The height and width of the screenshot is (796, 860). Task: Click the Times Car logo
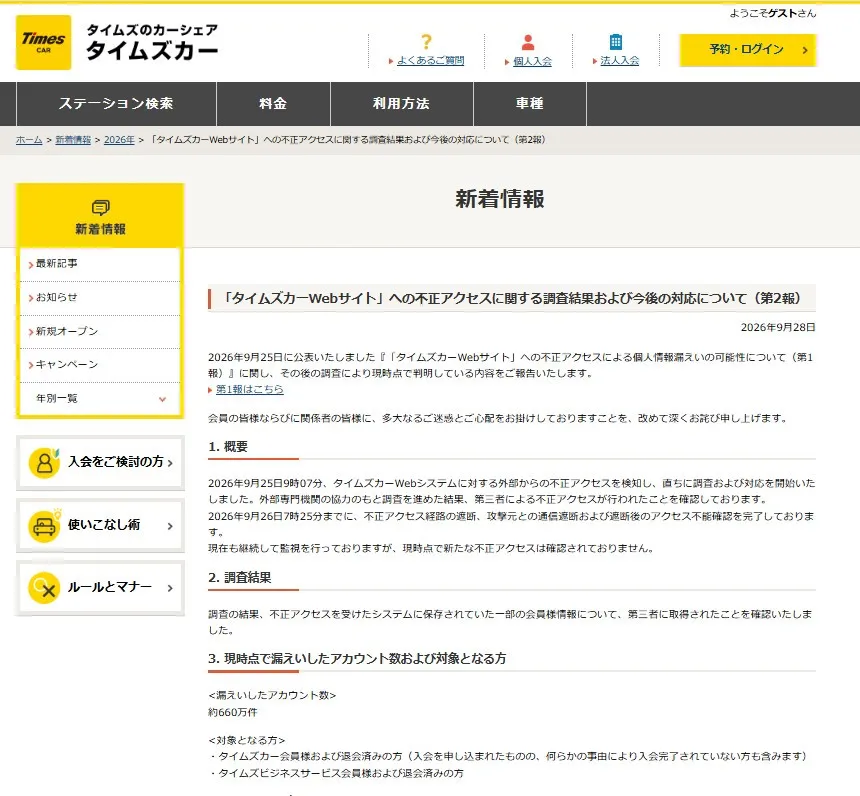[x=43, y=42]
